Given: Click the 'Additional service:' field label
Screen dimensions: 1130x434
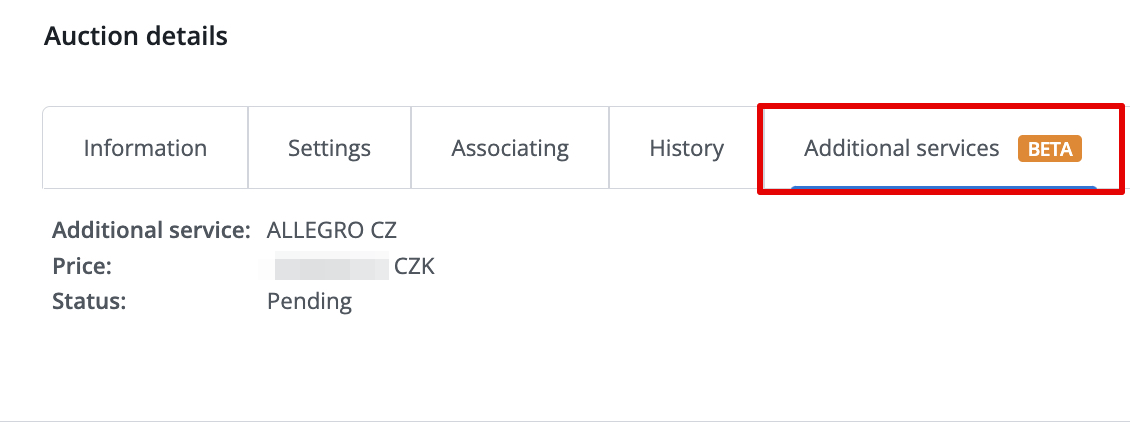Looking at the screenshot, I should tap(151, 231).
